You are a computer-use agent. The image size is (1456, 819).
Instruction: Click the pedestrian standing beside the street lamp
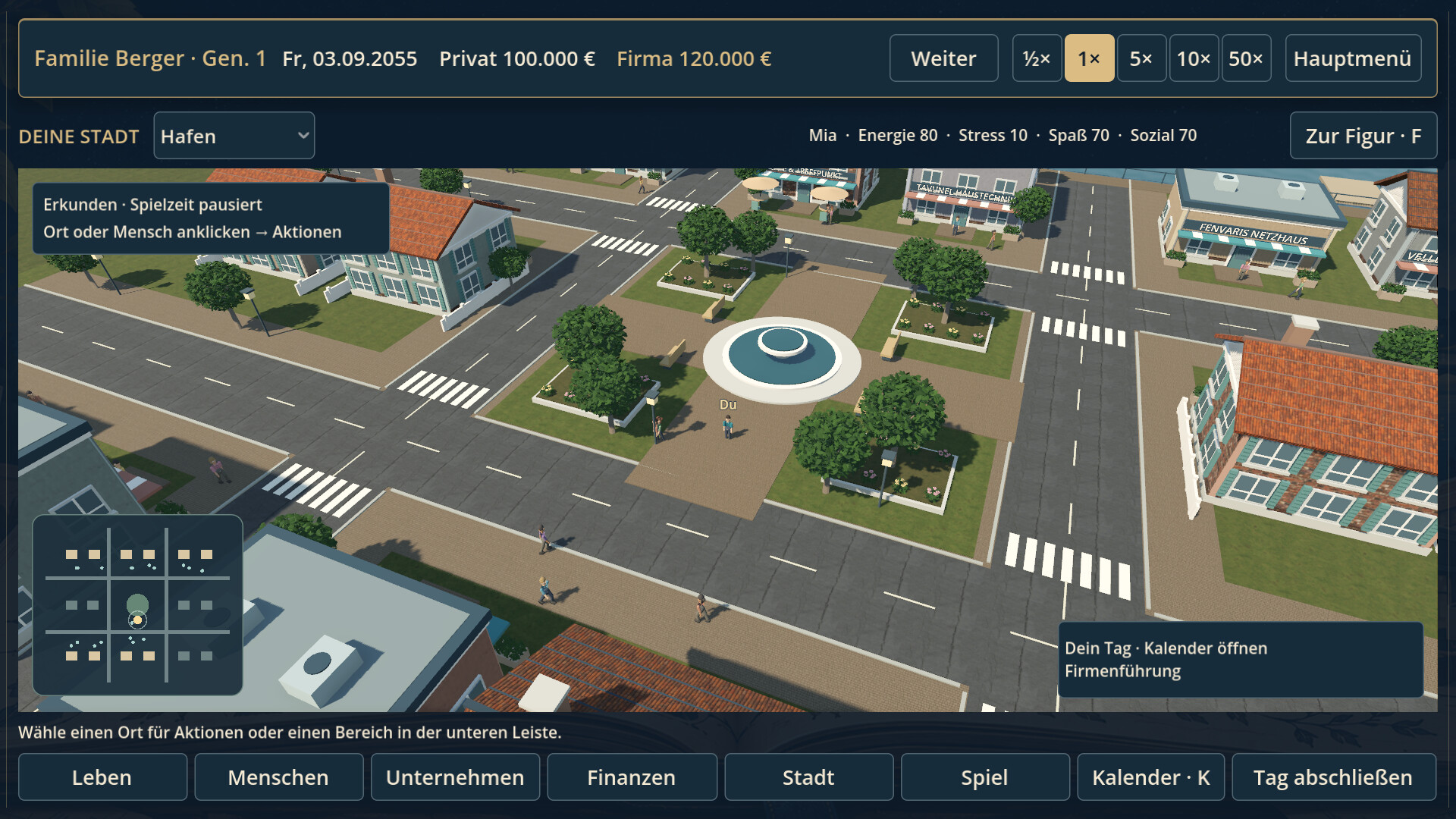coord(658,428)
